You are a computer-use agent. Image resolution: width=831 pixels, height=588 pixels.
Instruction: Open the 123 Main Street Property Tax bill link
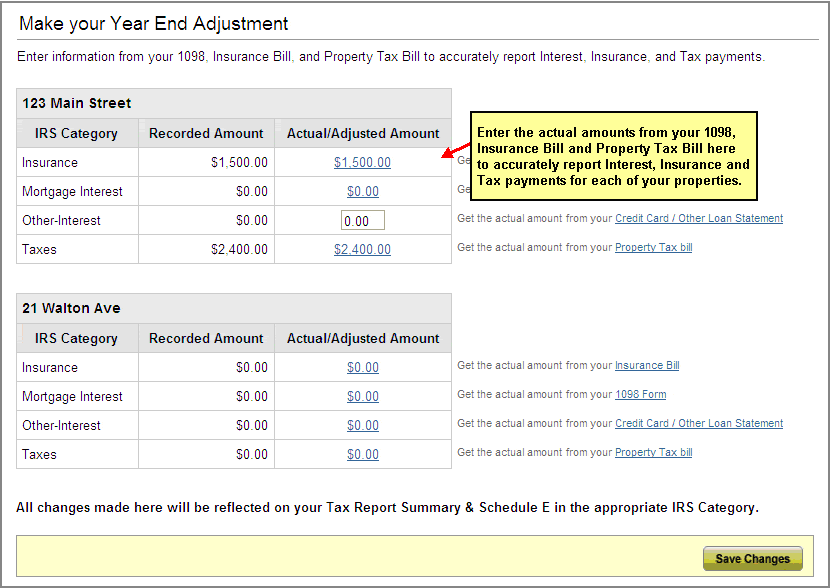coord(653,247)
